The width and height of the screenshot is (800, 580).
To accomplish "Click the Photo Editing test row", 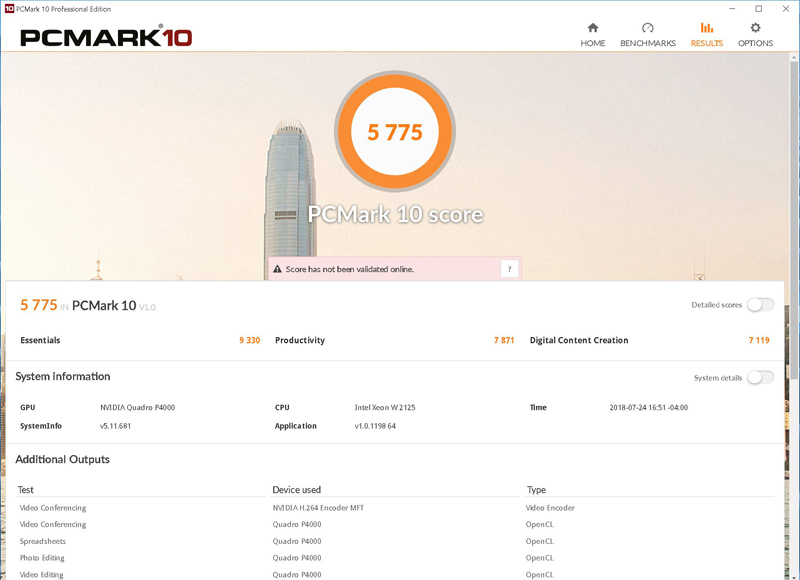I will pos(42,558).
